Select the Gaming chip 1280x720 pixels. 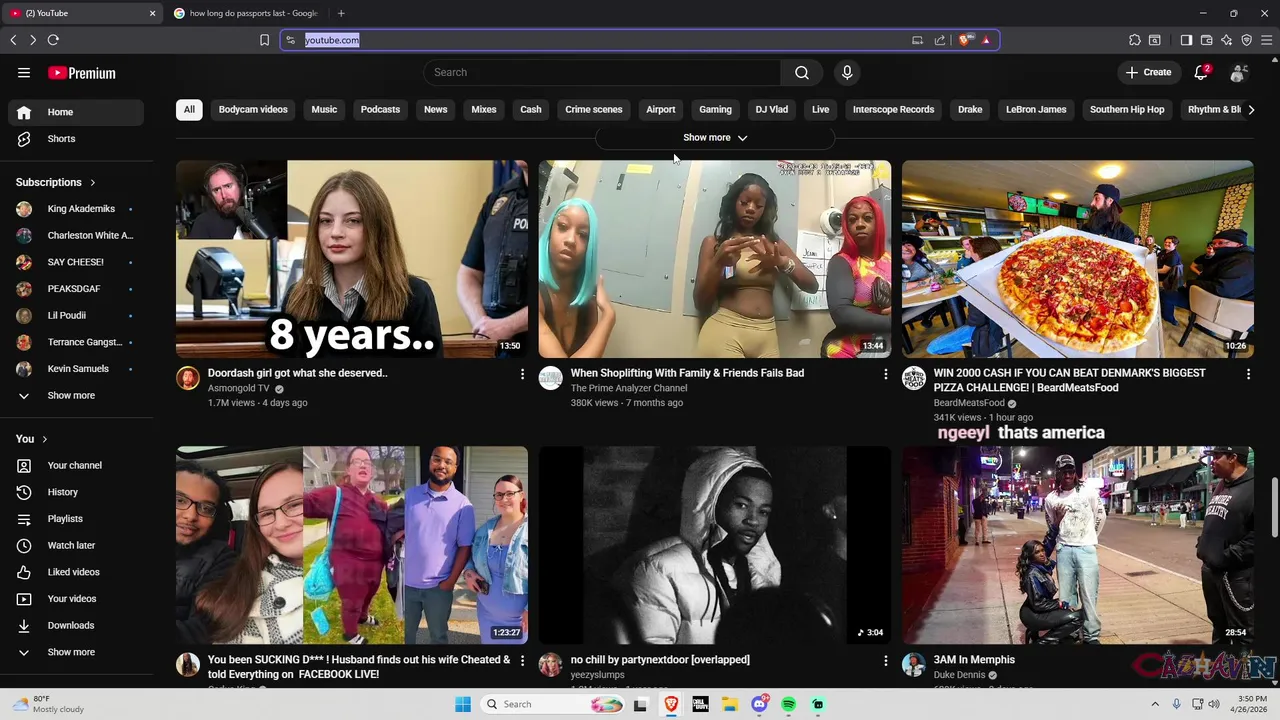(715, 110)
